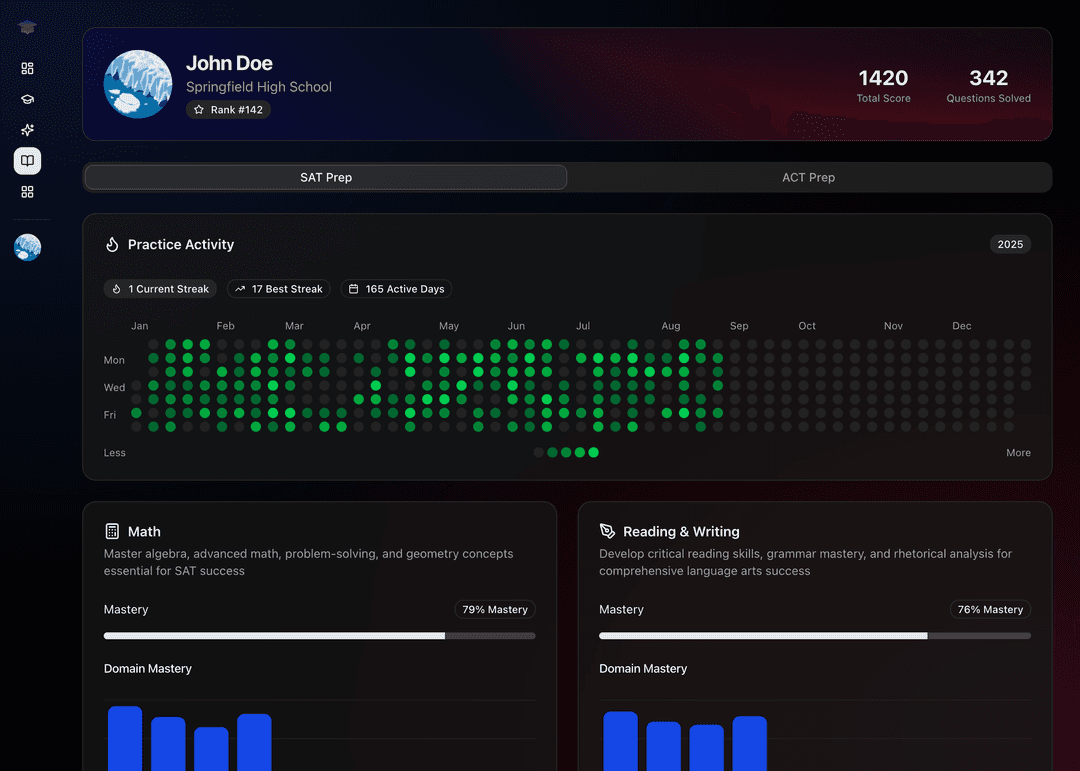Click the Rank #142 badge
This screenshot has height=771, width=1080.
pos(228,110)
